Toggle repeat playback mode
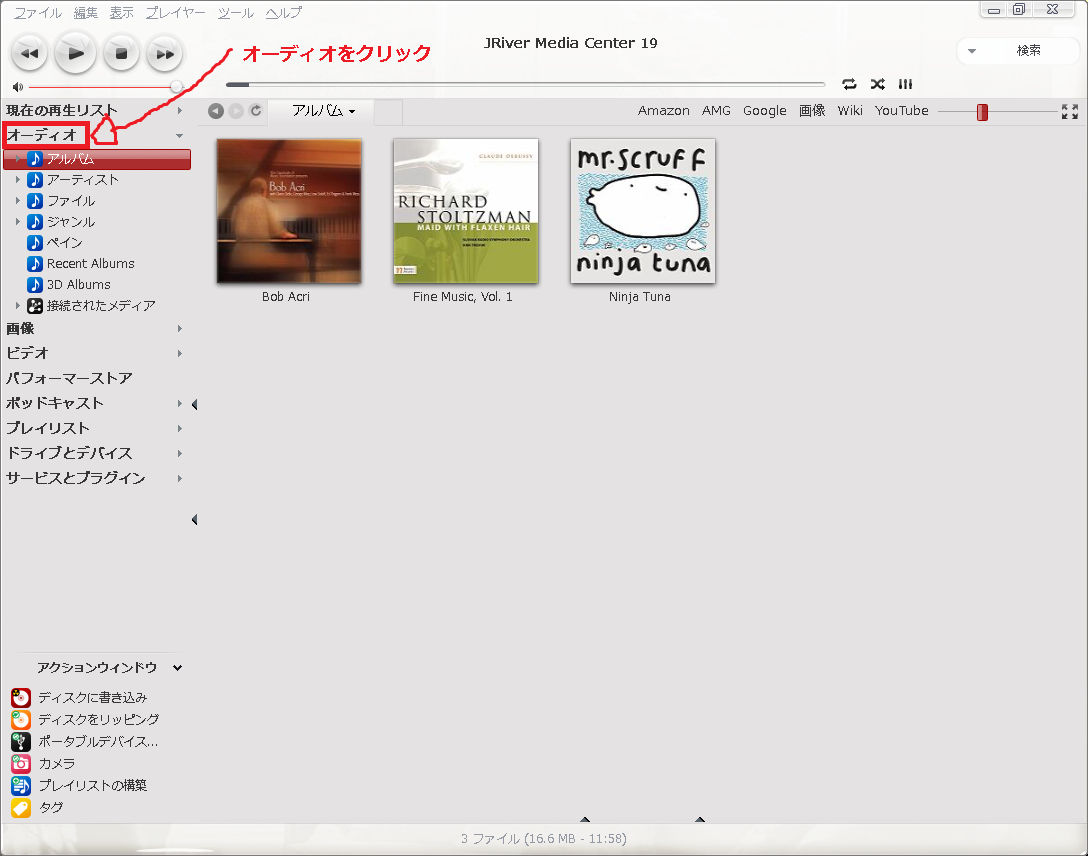 [849, 84]
